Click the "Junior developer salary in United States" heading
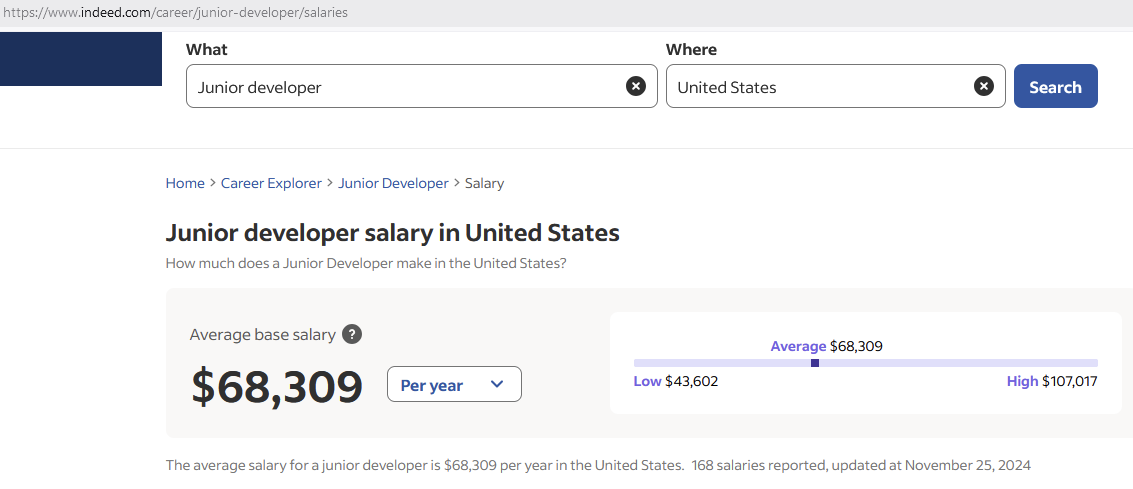The width and height of the screenshot is (1133, 489). (x=392, y=233)
